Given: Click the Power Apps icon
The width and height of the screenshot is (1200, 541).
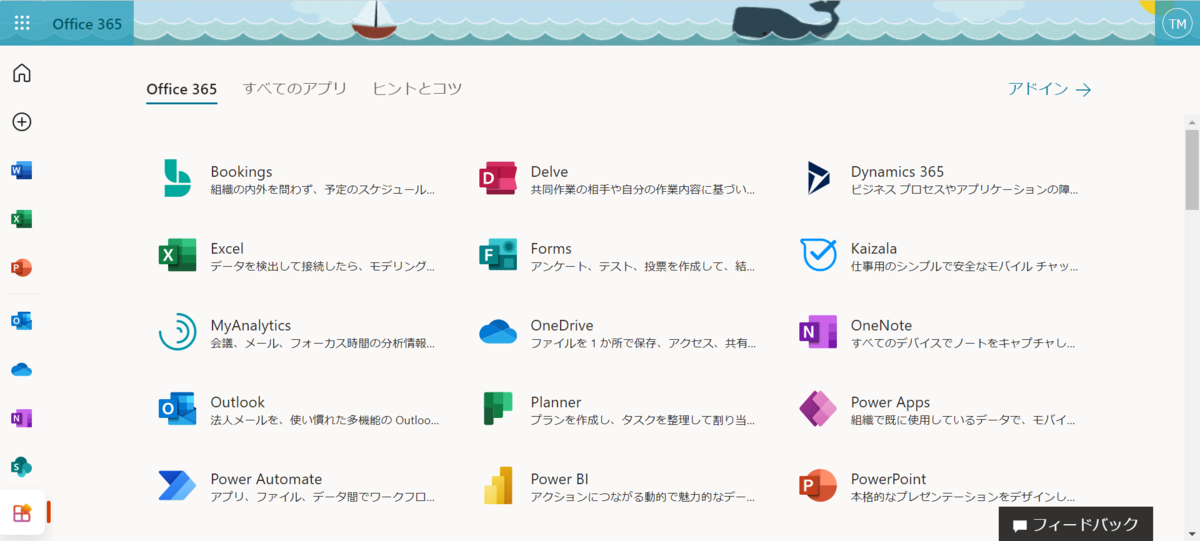Looking at the screenshot, I should coord(818,409).
